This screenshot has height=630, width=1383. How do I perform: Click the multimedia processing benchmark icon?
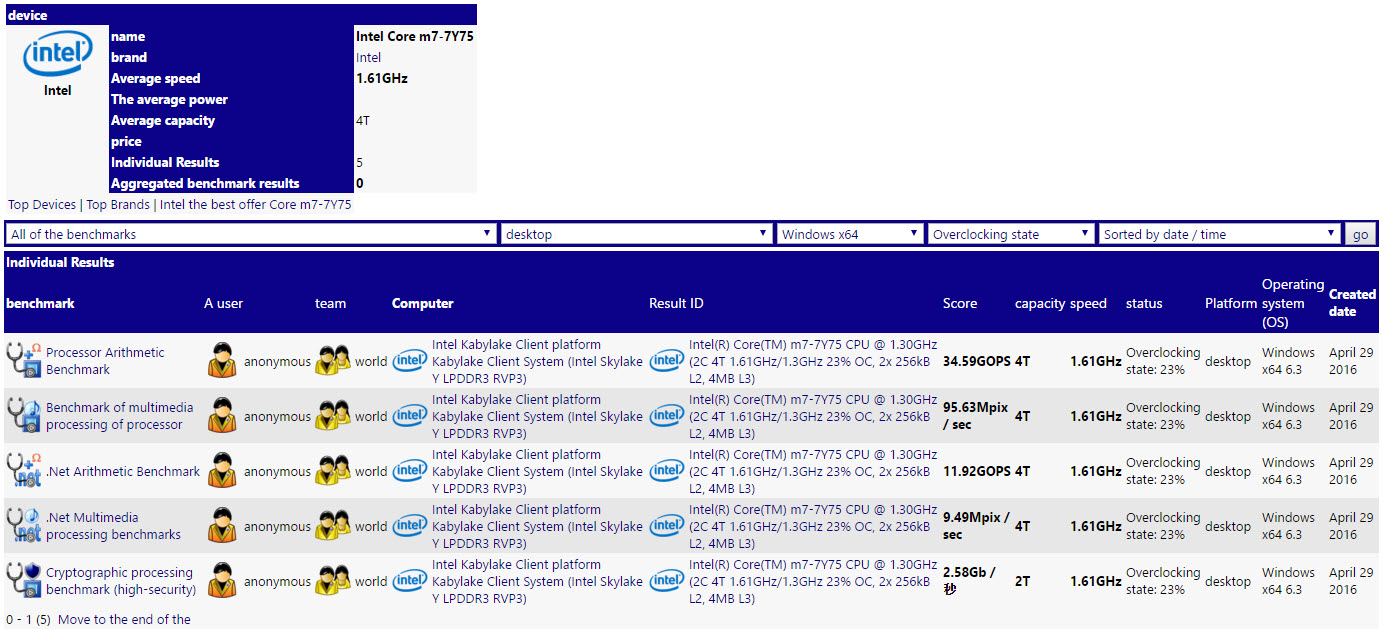coord(24,416)
